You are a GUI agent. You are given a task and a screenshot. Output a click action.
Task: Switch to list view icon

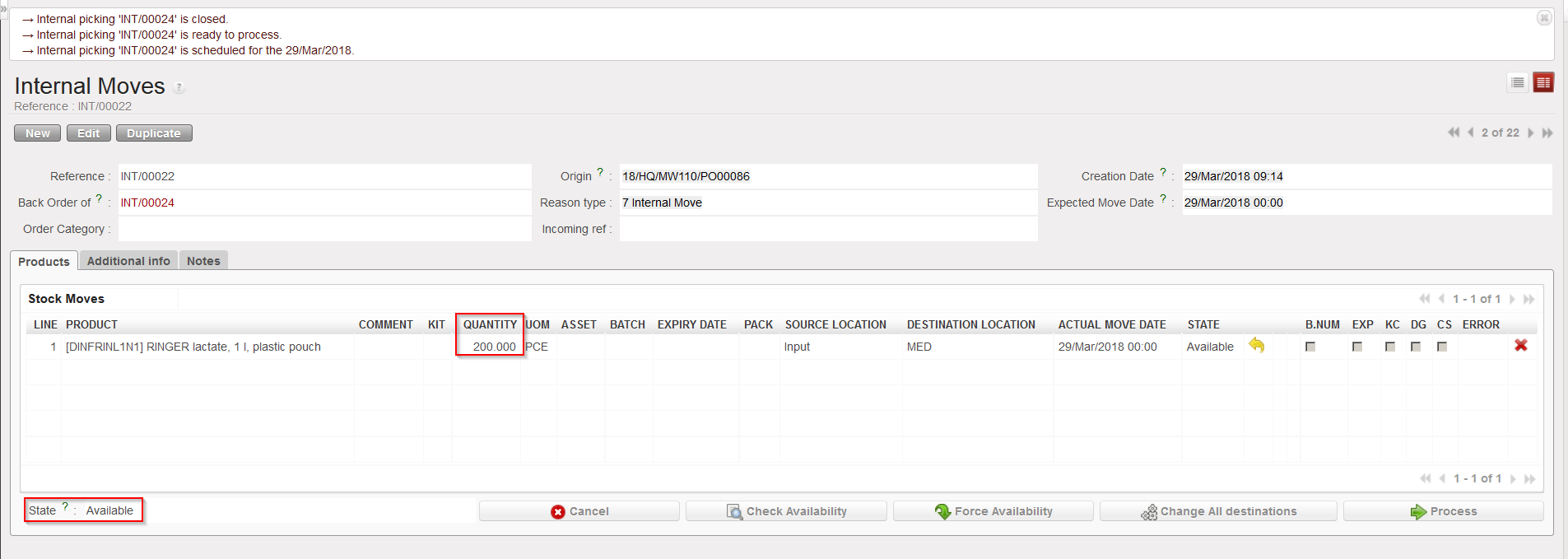[1518, 82]
